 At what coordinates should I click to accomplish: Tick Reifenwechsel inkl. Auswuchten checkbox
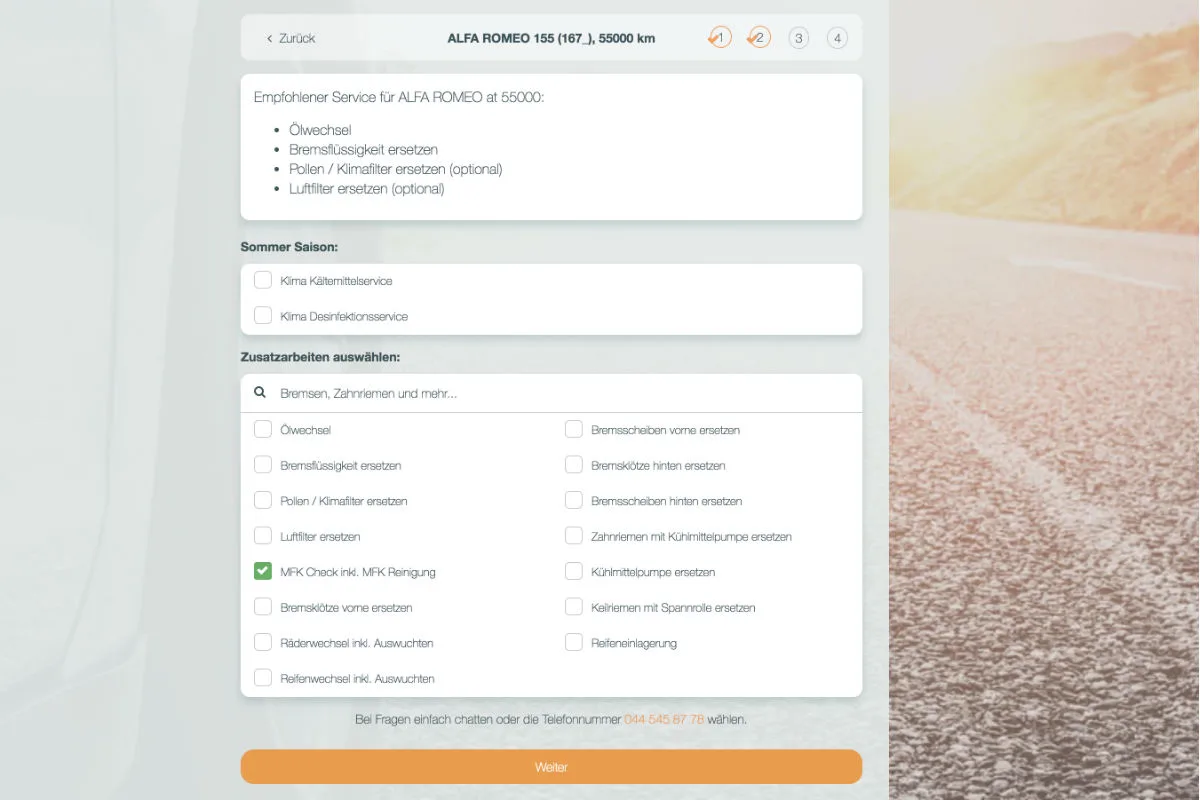coord(263,677)
